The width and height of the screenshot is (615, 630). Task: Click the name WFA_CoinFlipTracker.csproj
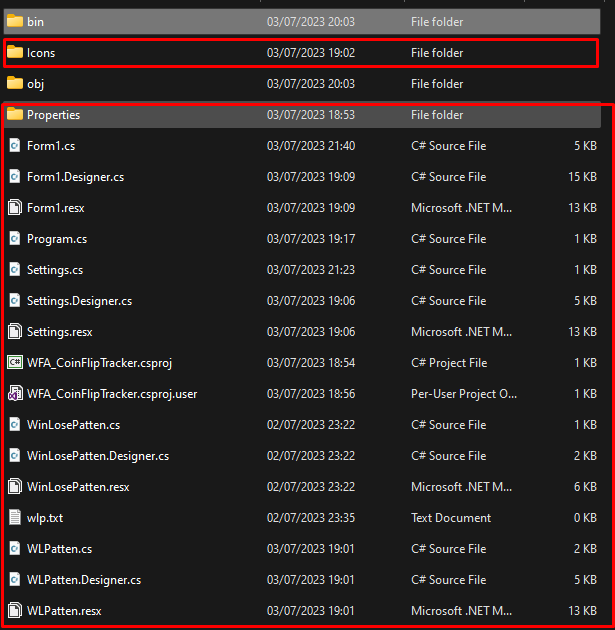(100, 363)
